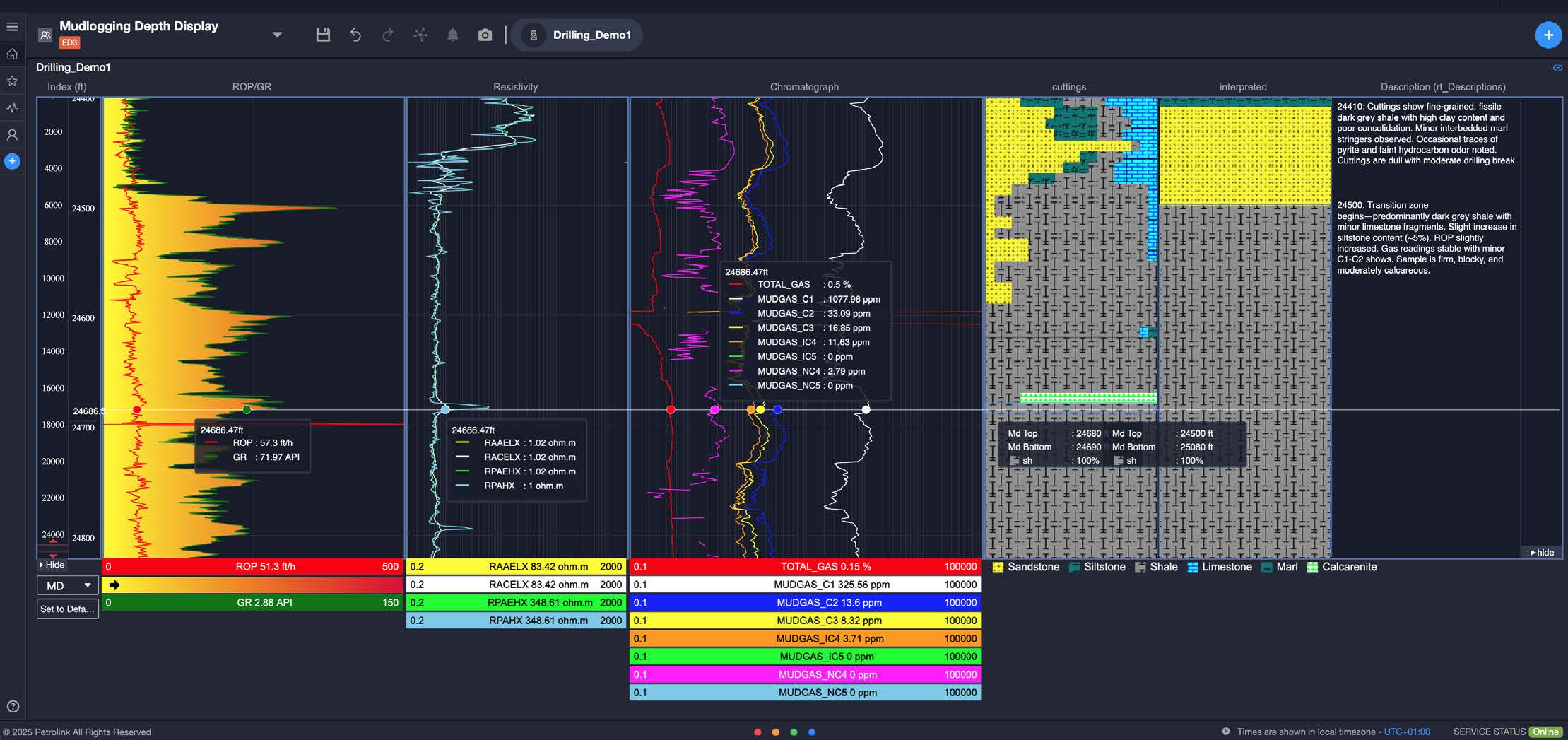
Task: Open the activity pulse icon in sidebar
Action: click(12, 107)
